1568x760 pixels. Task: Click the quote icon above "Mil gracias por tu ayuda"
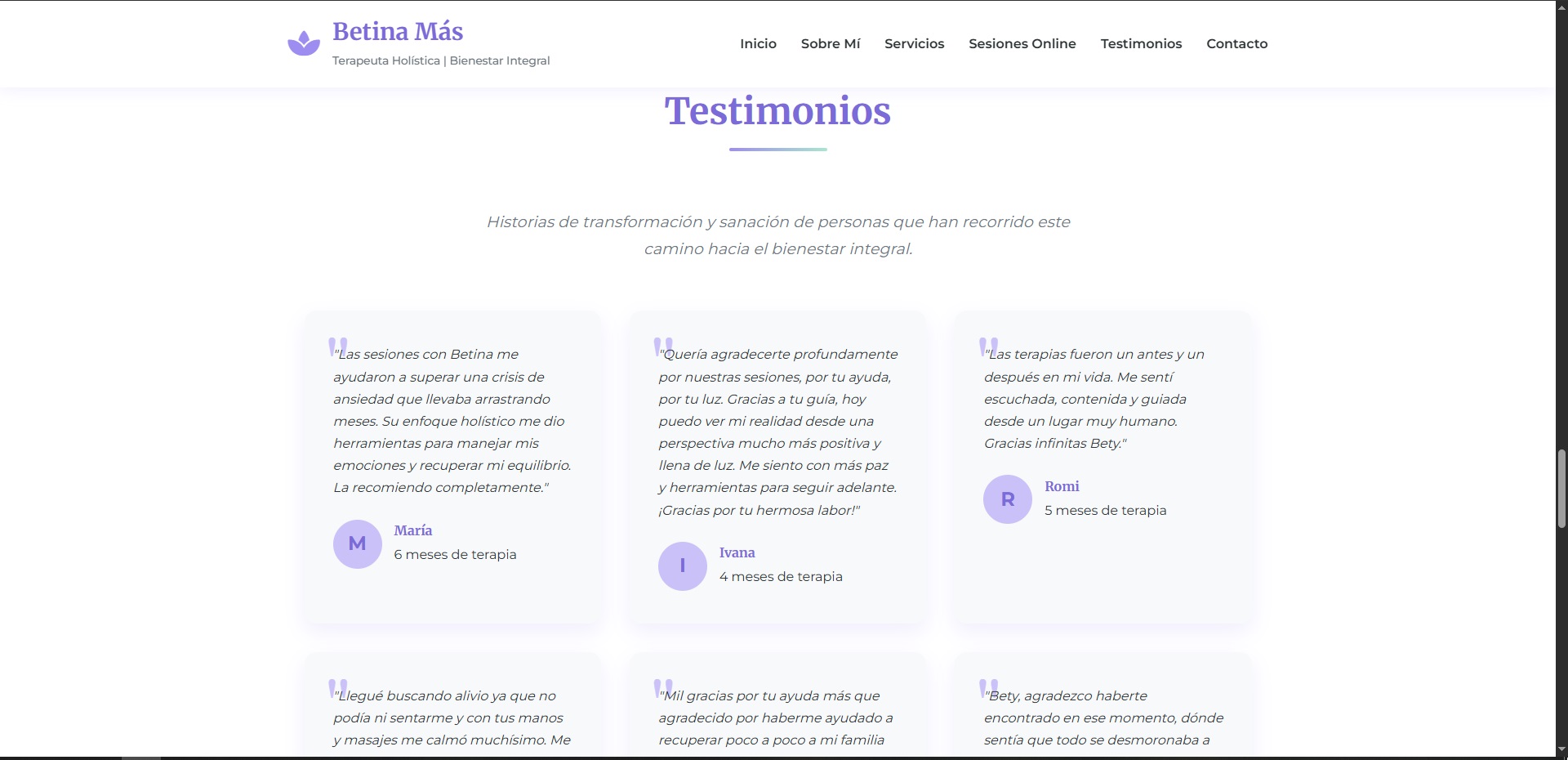(664, 688)
